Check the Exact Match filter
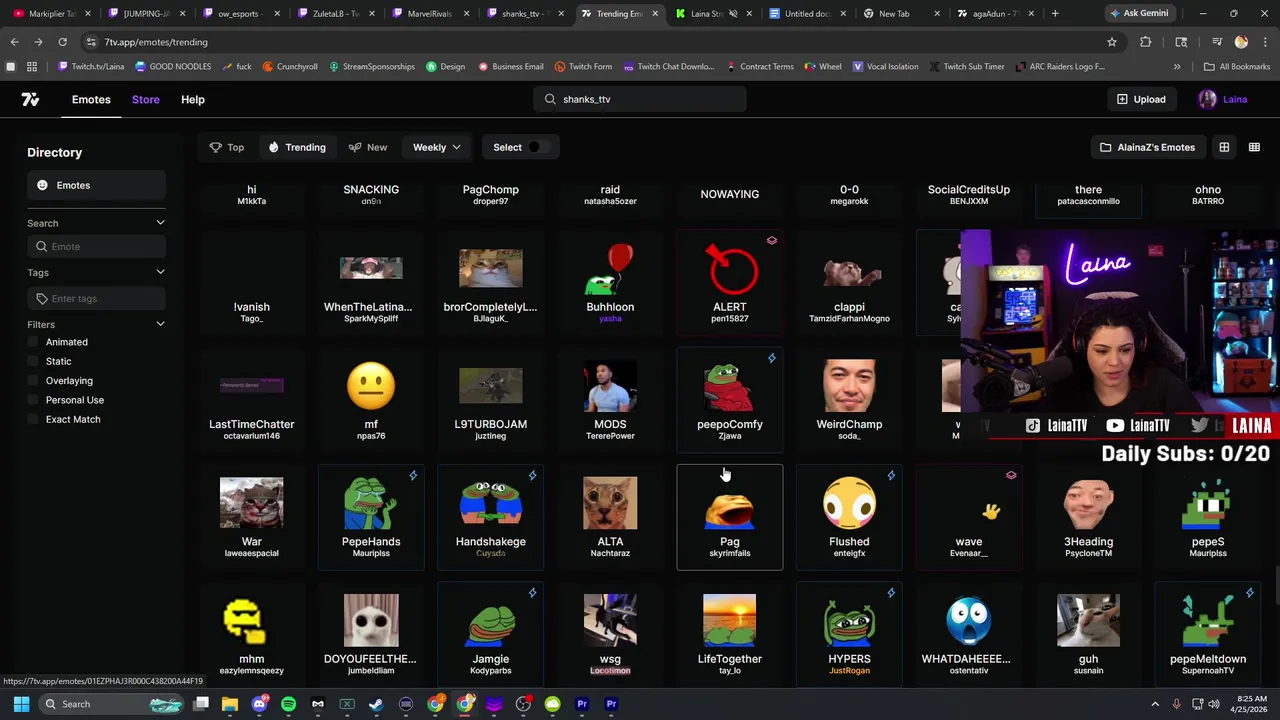The width and height of the screenshot is (1280, 720). click(33, 419)
